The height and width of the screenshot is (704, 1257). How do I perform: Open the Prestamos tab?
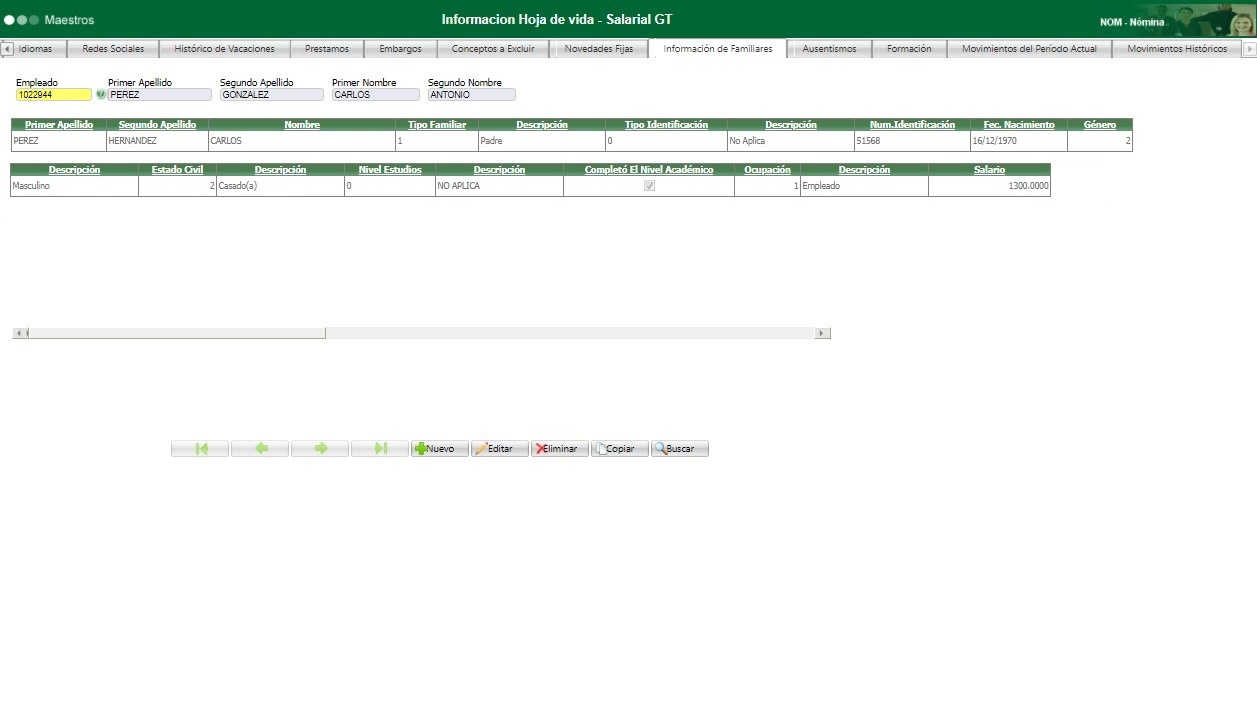pyautogui.click(x=327, y=48)
